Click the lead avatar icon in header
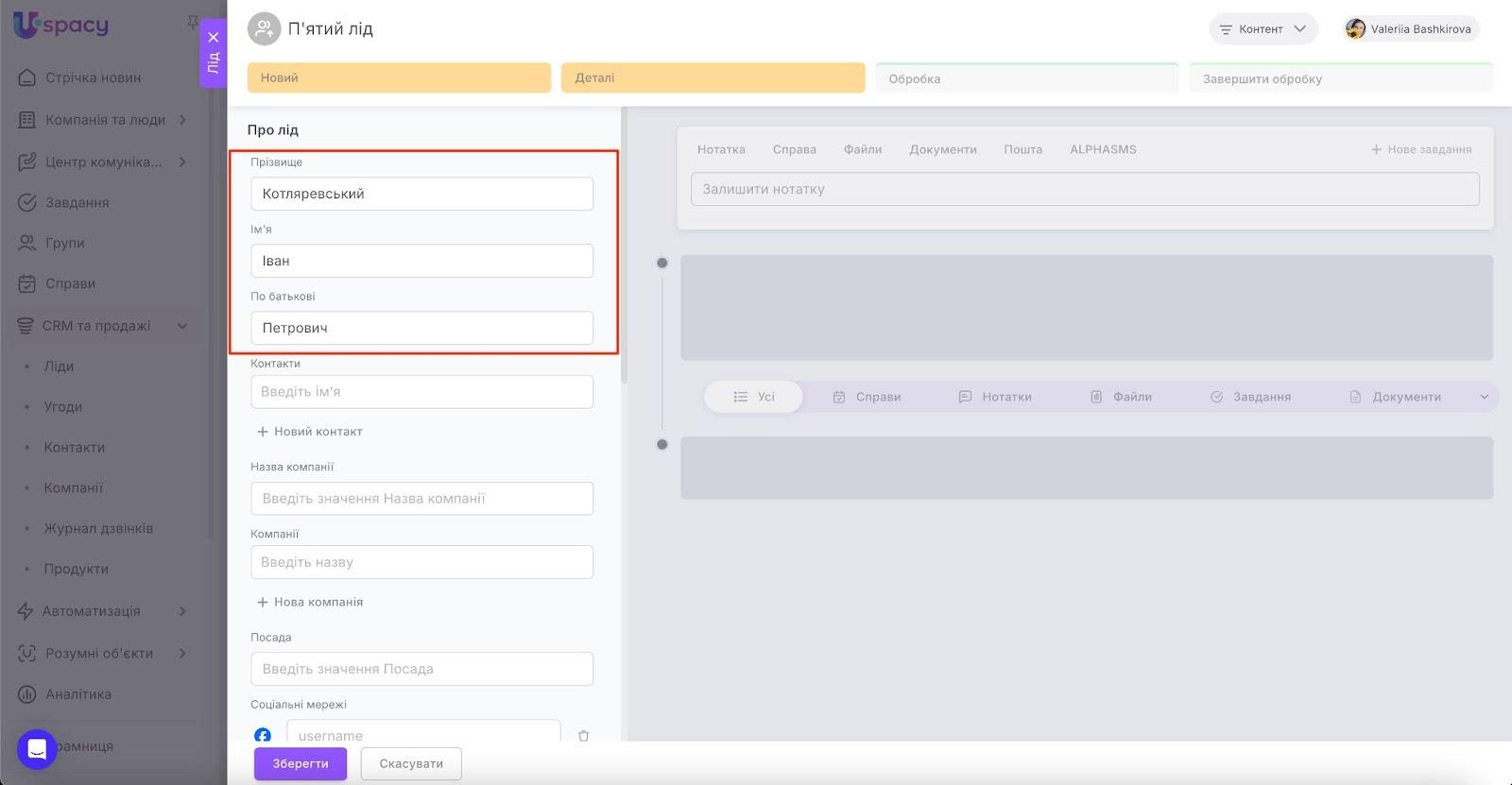The width and height of the screenshot is (1512, 785). 264,29
